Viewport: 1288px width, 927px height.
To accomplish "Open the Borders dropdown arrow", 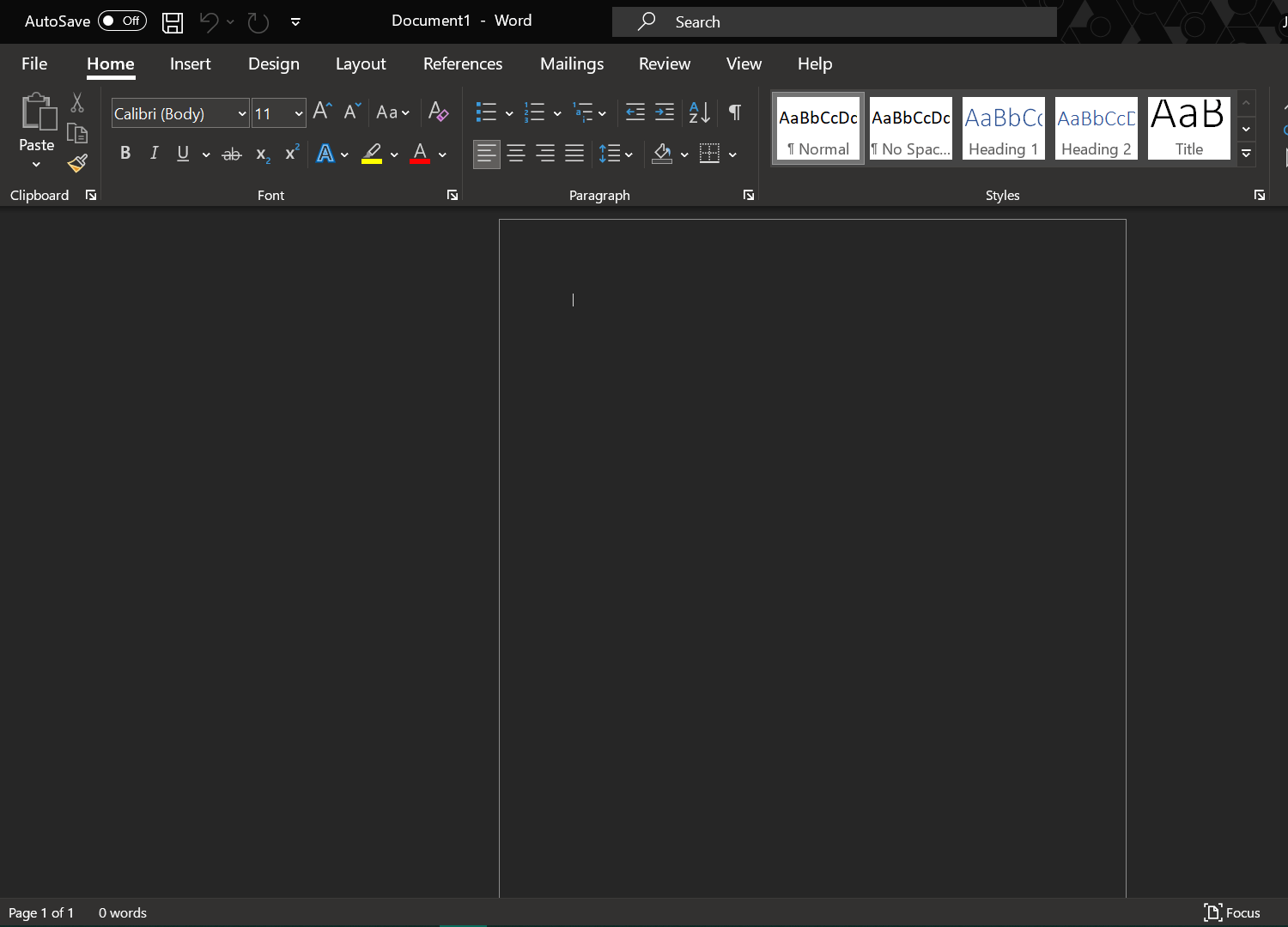I will [732, 154].
